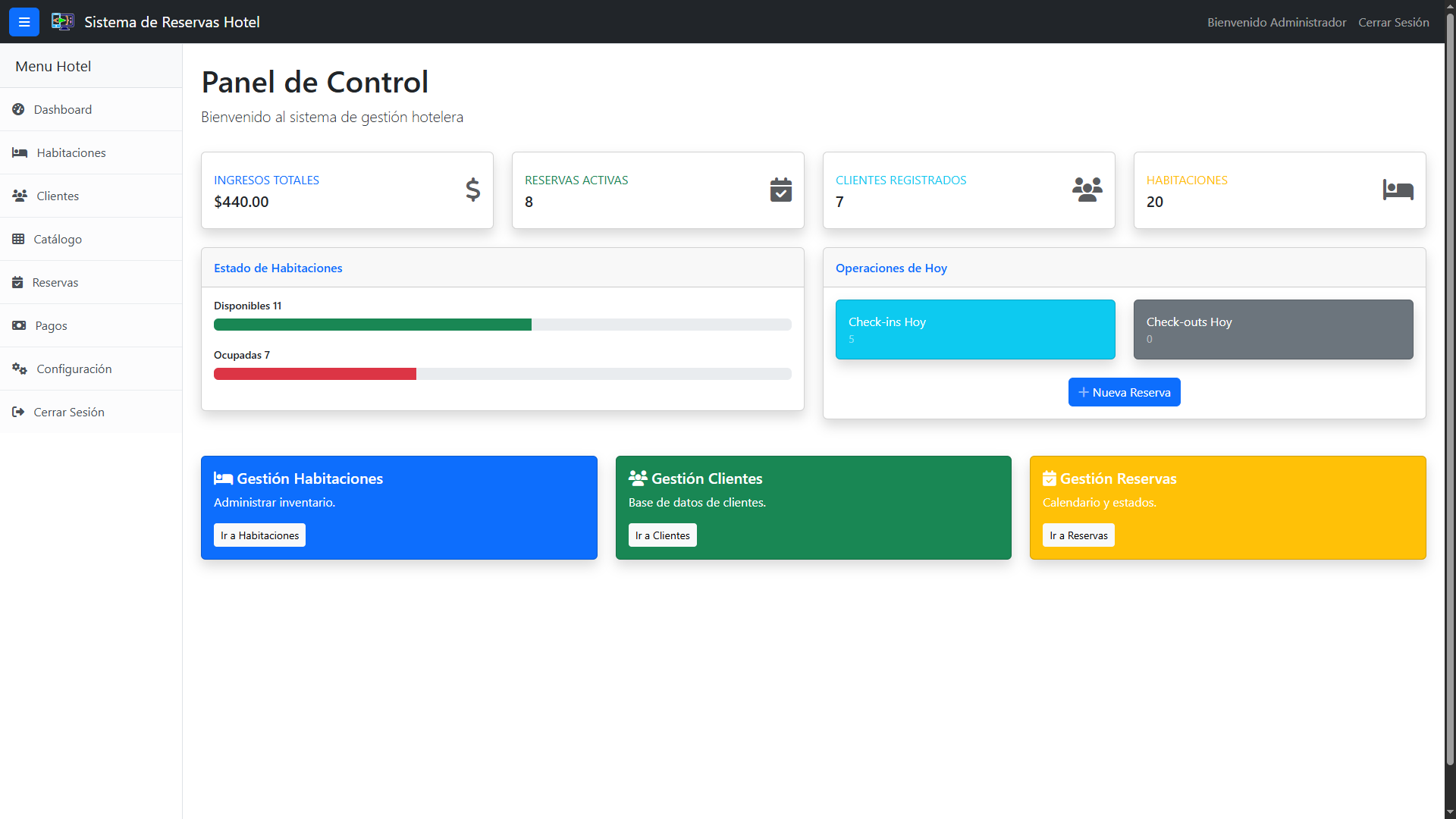Viewport: 1456px width, 819px height.
Task: Open Reservas from the sidebar menu
Action: click(x=55, y=282)
